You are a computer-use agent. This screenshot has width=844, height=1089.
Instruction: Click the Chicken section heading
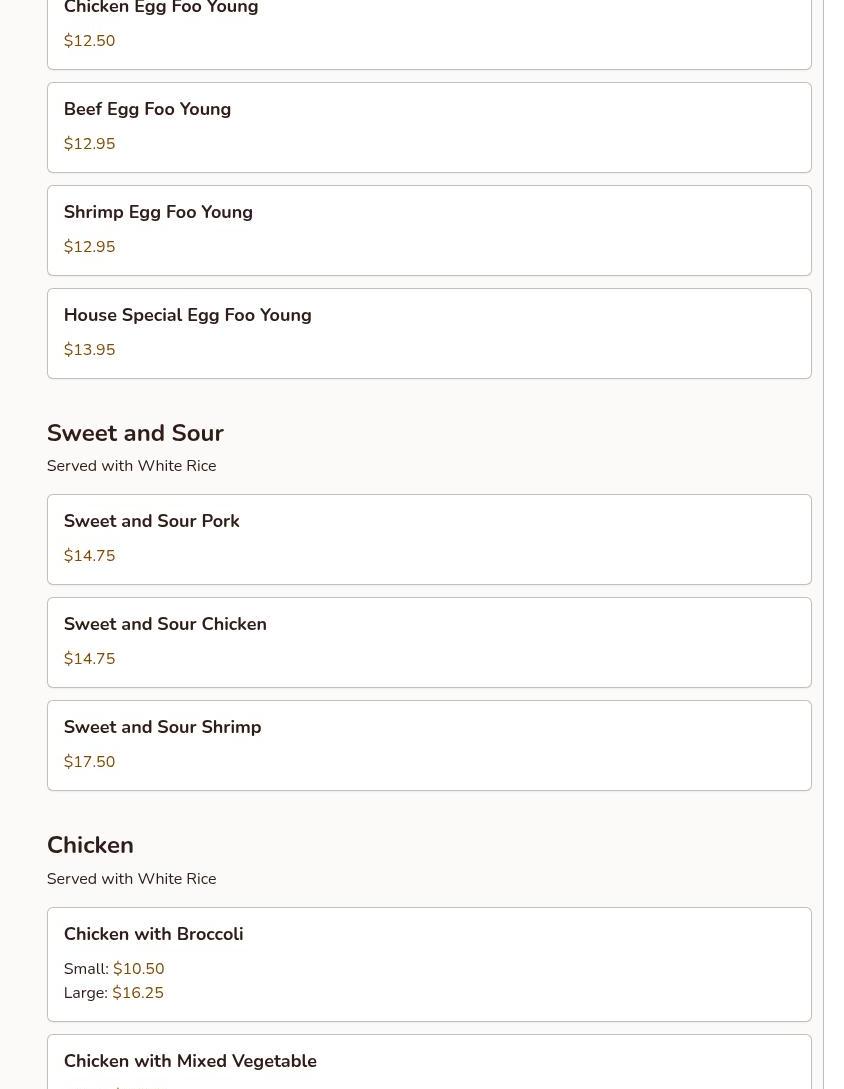[90, 845]
